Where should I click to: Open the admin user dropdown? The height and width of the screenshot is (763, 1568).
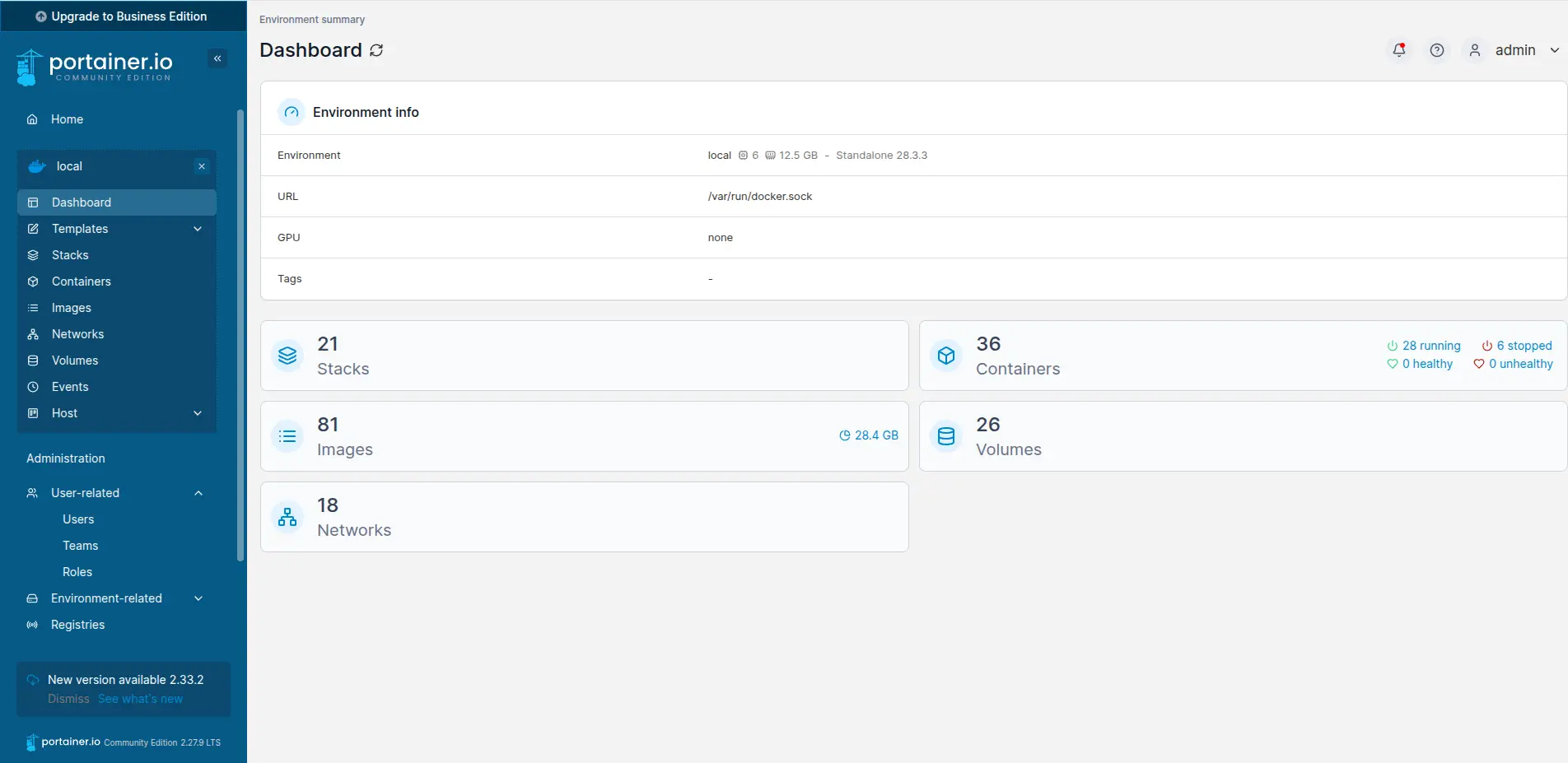(x=1515, y=50)
